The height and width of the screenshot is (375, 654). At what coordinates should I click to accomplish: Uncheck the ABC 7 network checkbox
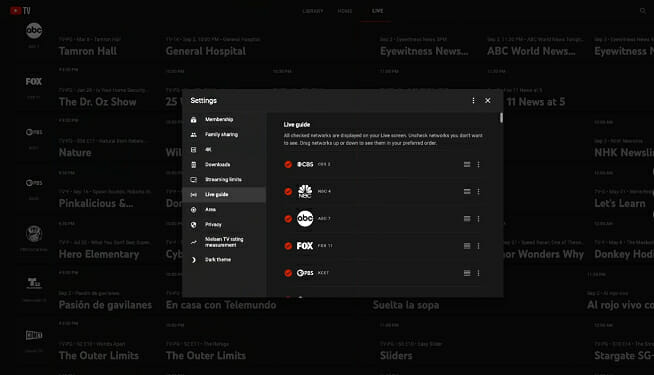click(x=288, y=219)
